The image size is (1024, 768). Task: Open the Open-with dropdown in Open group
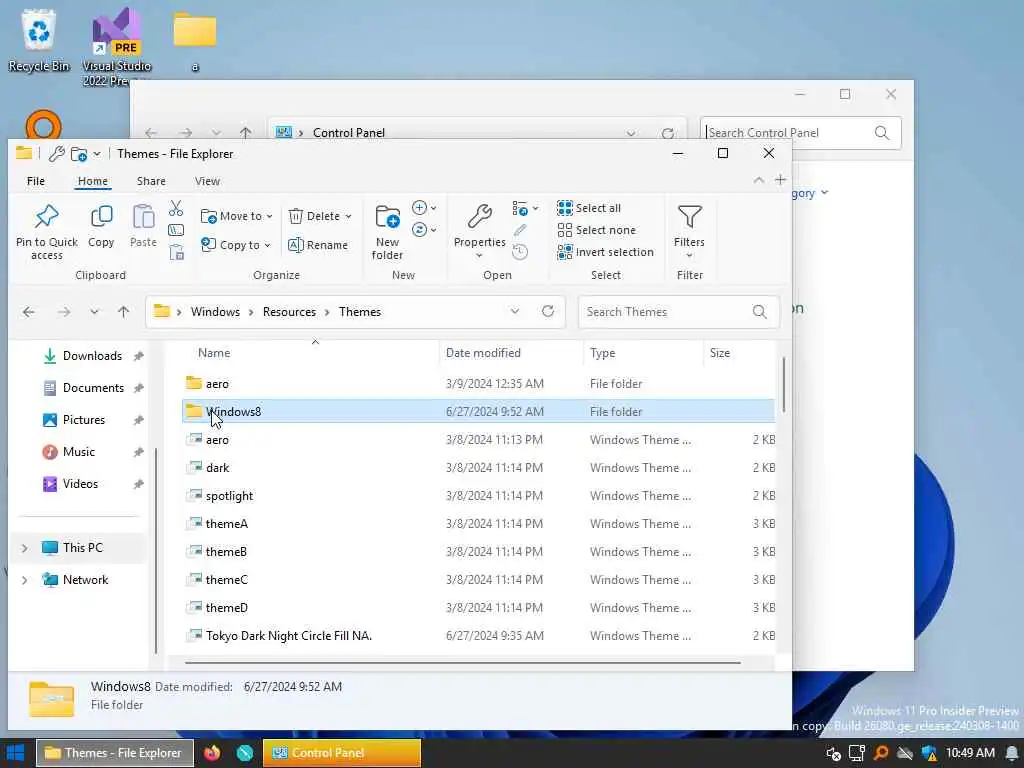pos(525,208)
